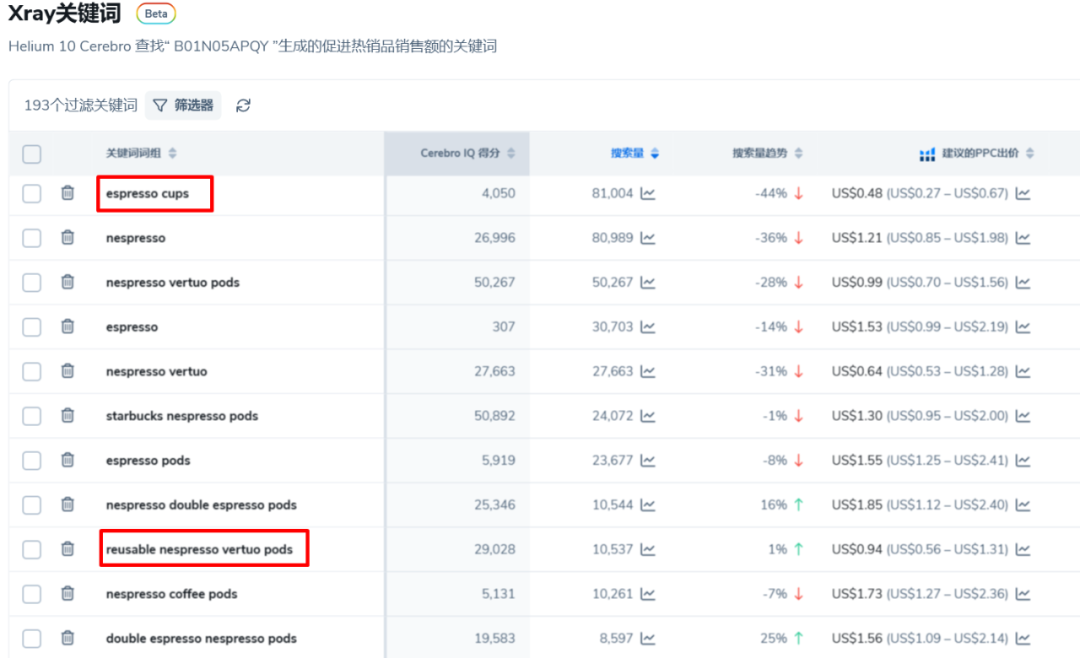View search volume chart for 24,072
This screenshot has height=658, width=1080.
click(x=647, y=415)
